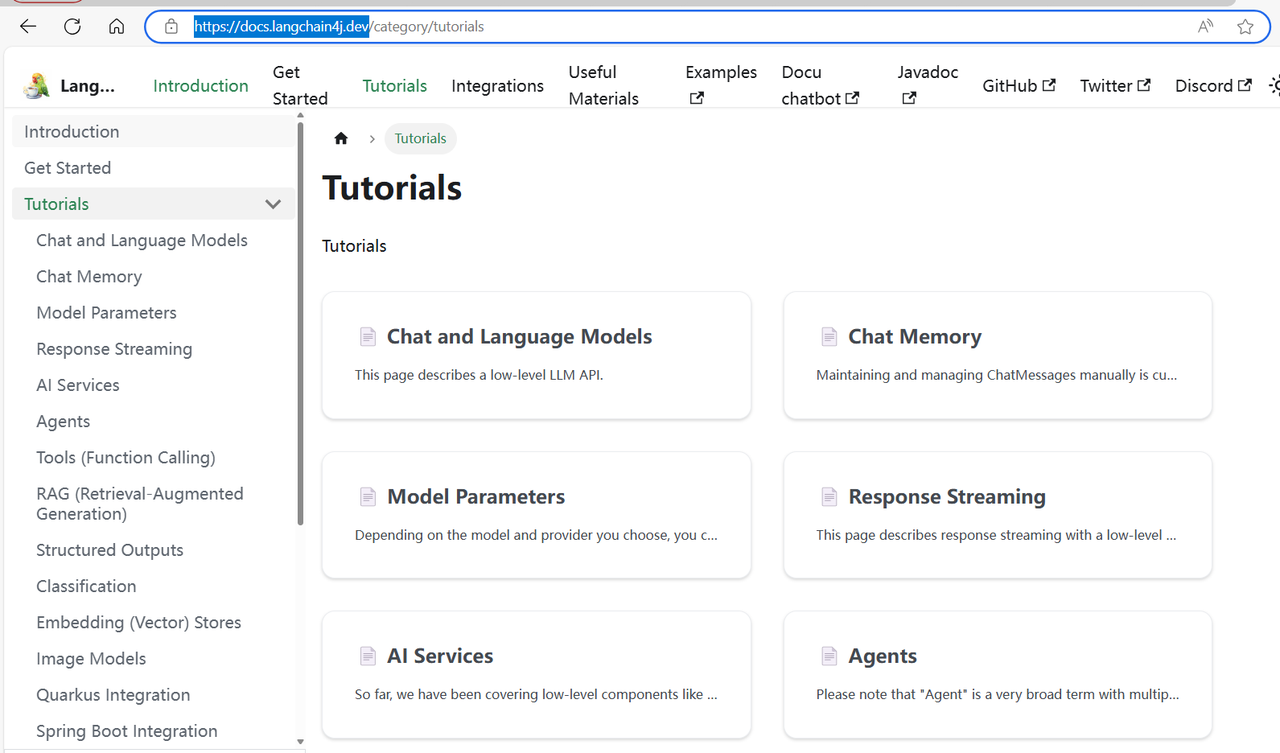The height and width of the screenshot is (753, 1280).
Task: Click the Agents card document icon
Action: (x=829, y=656)
